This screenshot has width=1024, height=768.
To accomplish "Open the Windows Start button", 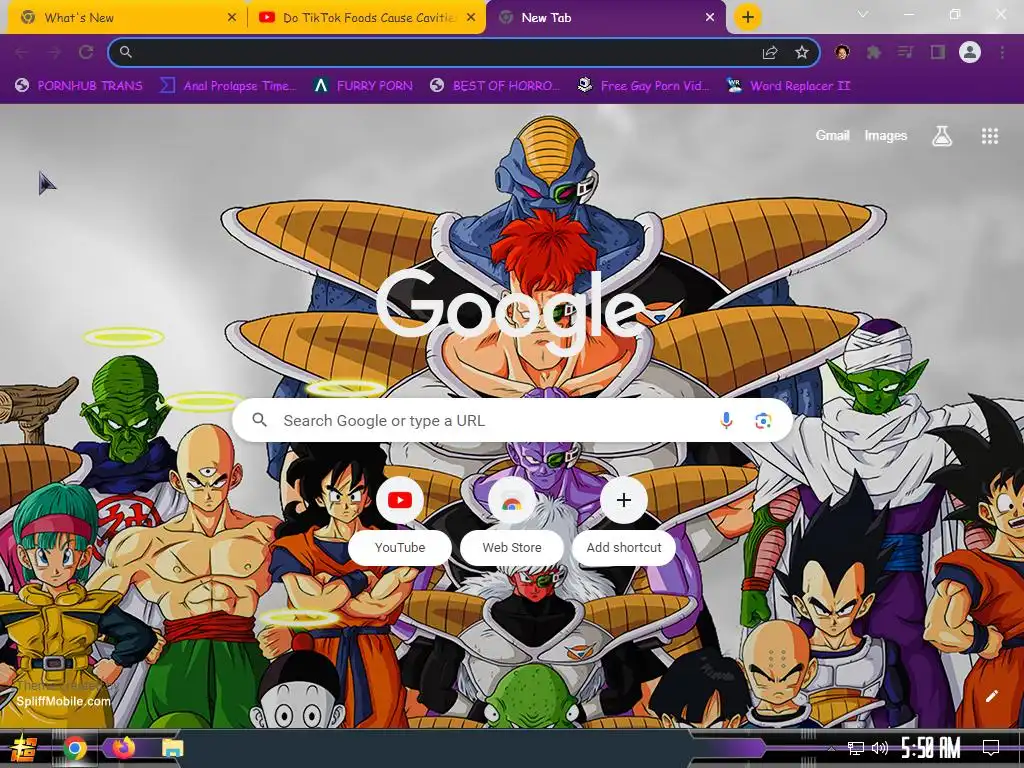I will click(24, 748).
